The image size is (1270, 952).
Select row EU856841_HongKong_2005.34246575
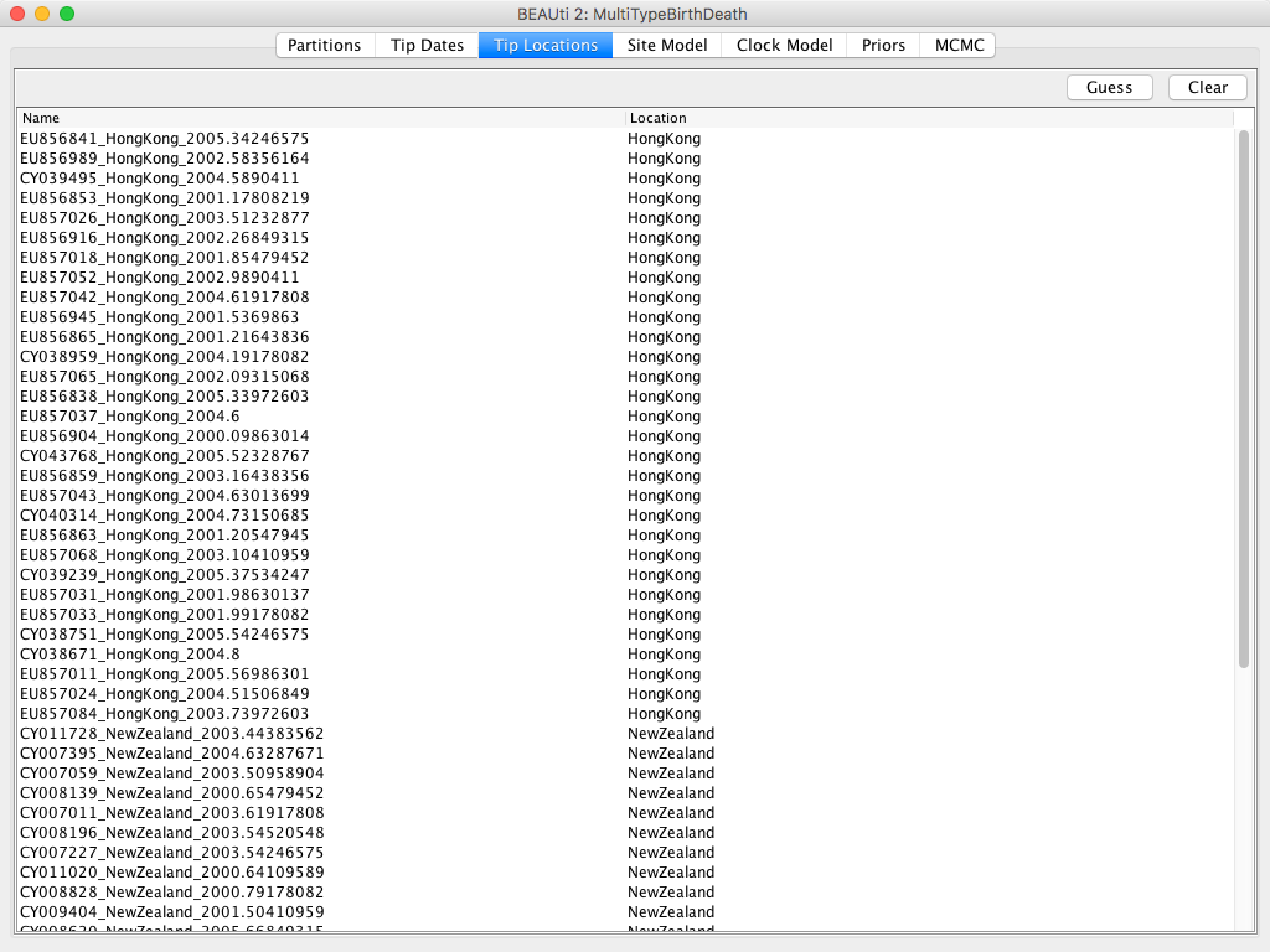tap(164, 138)
